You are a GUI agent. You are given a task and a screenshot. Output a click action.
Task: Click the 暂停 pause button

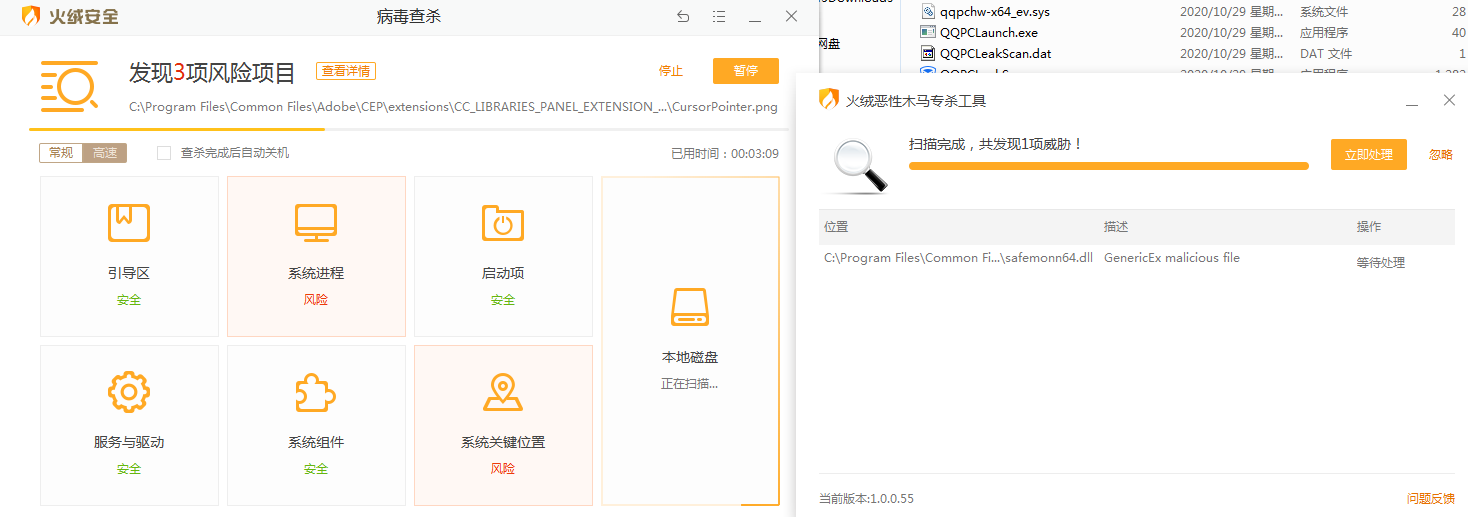tap(746, 71)
